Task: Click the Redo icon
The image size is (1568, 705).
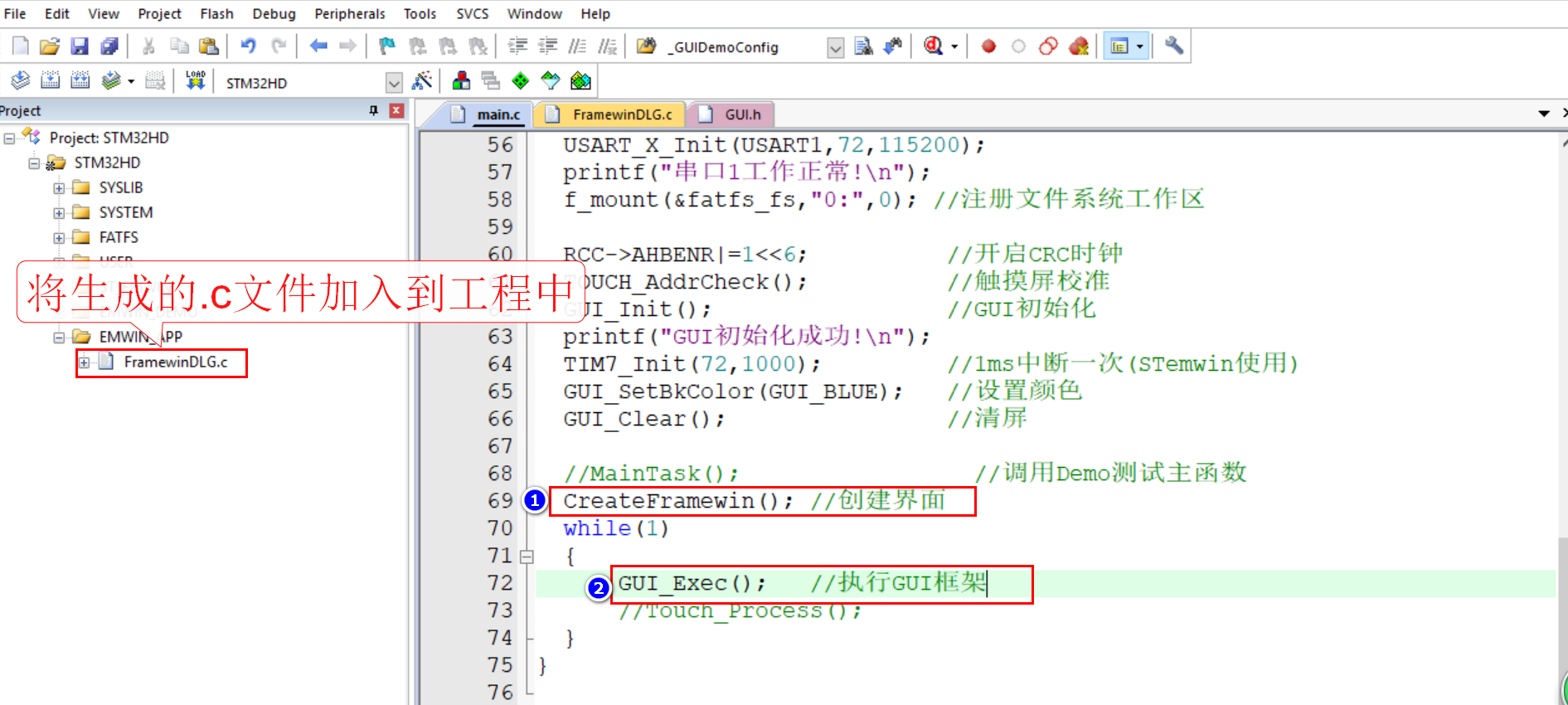Action: (x=279, y=46)
